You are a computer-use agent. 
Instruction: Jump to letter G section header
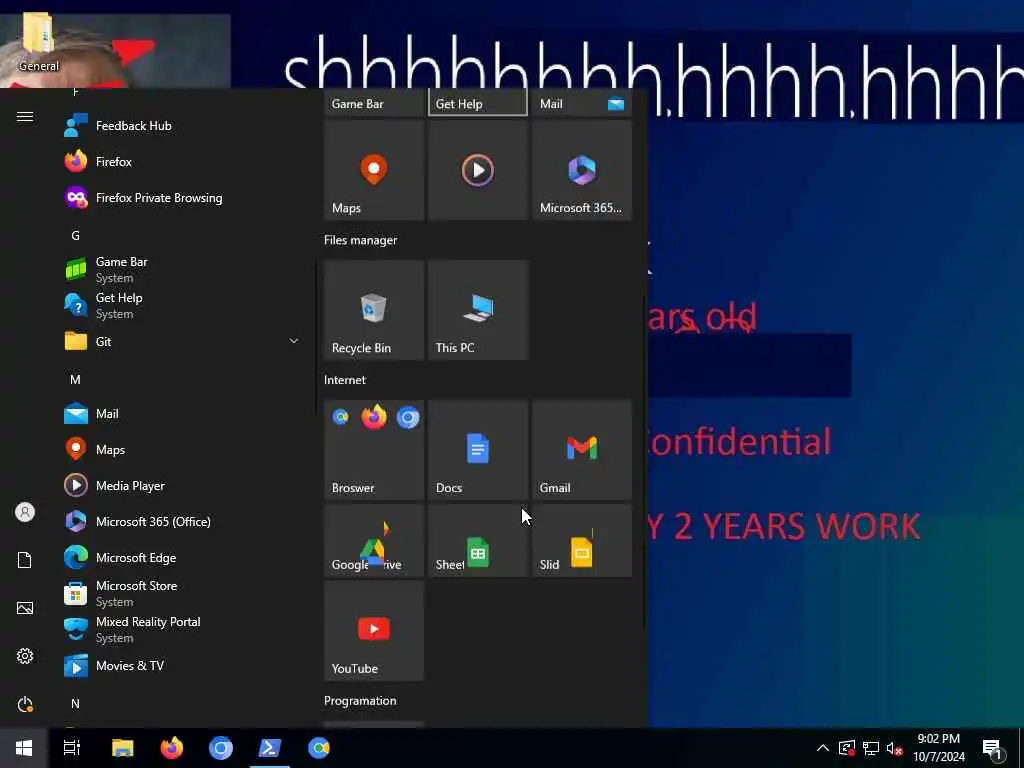pos(75,235)
